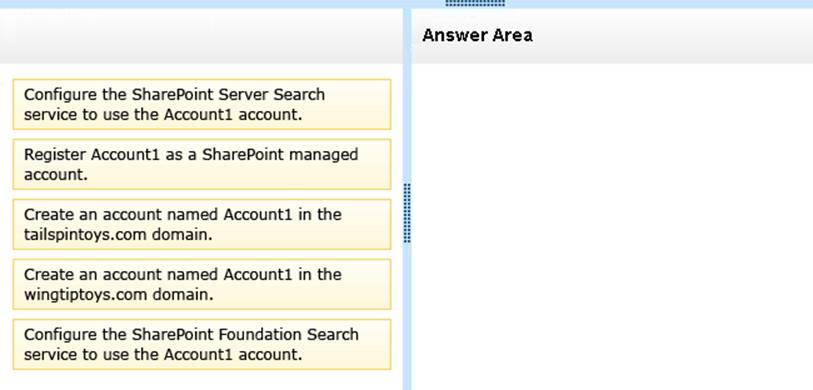Click the white space below the last action
This screenshot has height=390, width=813.
point(201,380)
